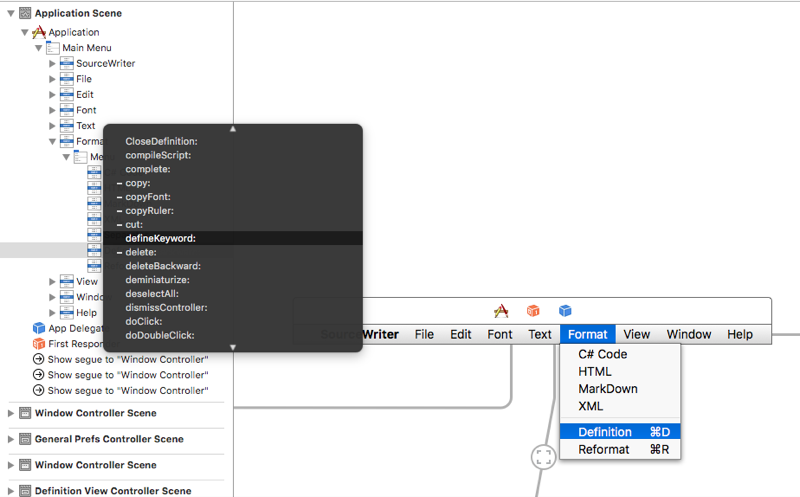Viewport: 800px width, 497px height.
Task: Click the zoom-to-fit circle icon on canvas
Action: 543,457
